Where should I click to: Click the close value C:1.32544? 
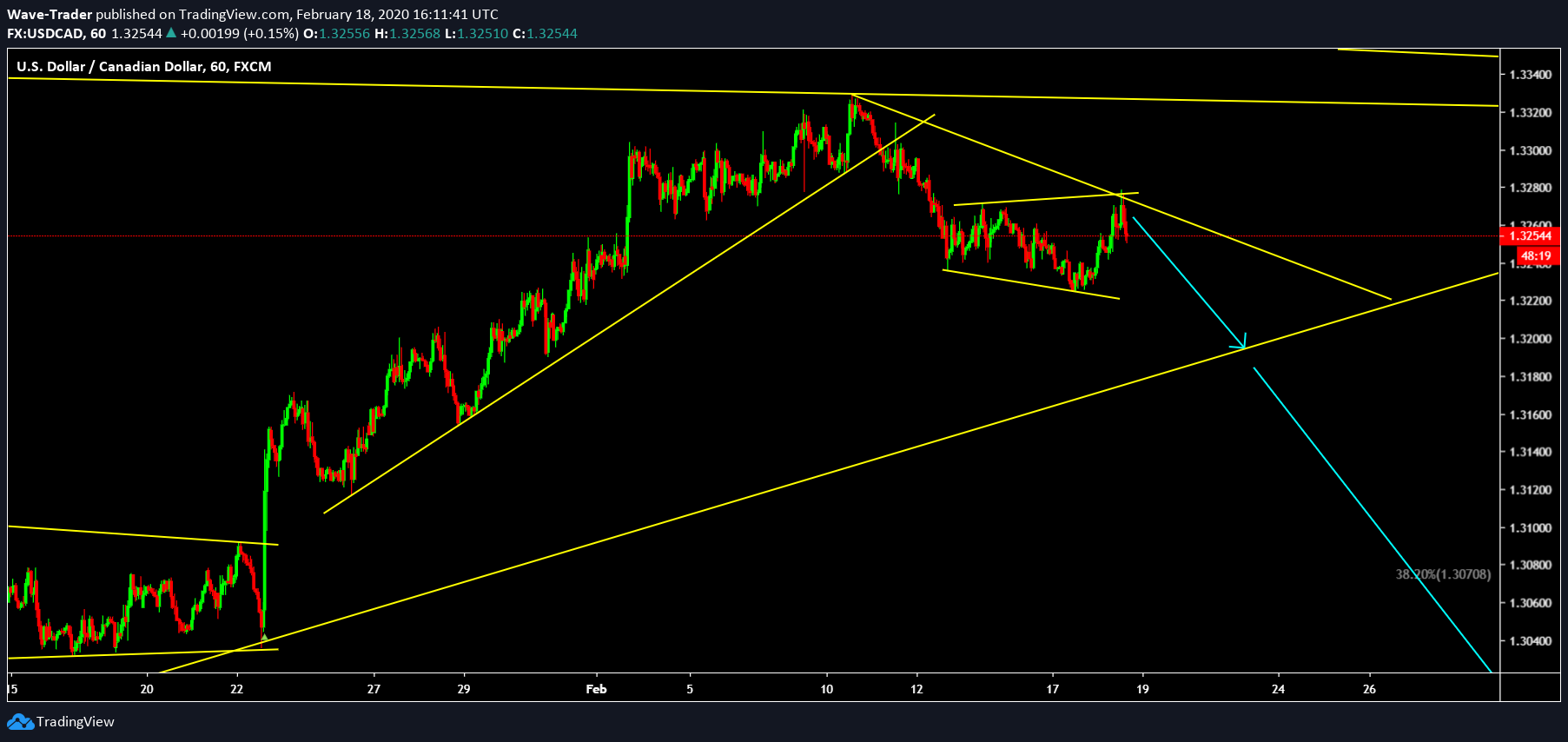(x=545, y=34)
